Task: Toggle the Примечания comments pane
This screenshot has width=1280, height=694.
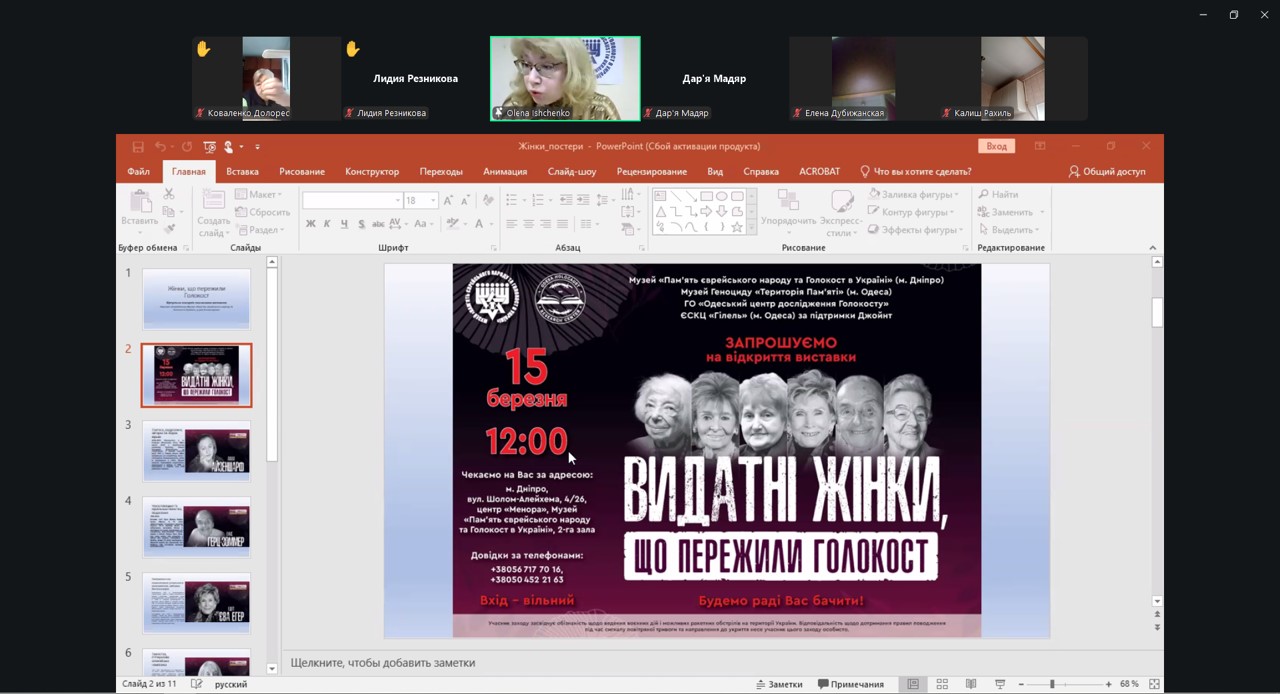Action: (x=851, y=684)
